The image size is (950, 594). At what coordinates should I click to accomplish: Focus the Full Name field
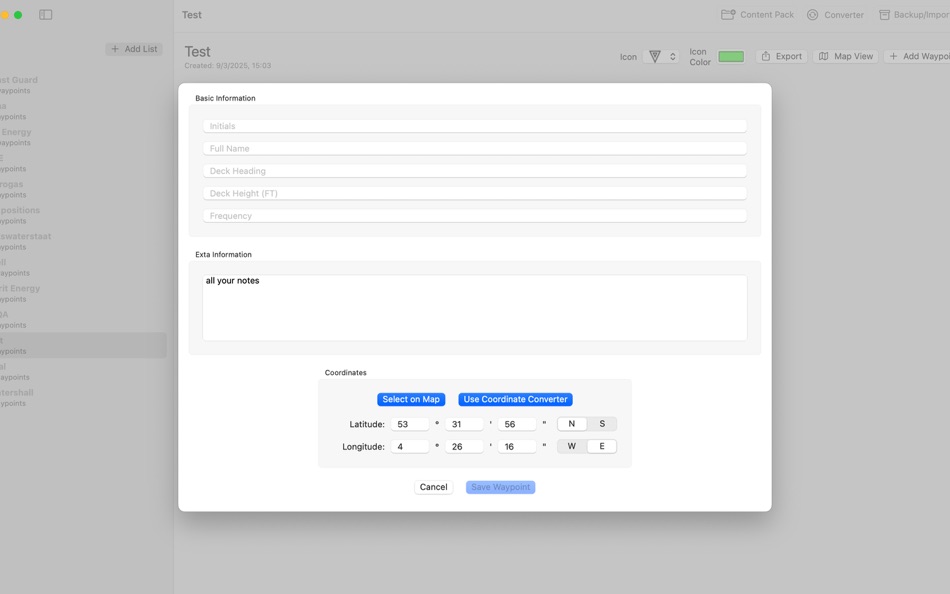(x=474, y=148)
